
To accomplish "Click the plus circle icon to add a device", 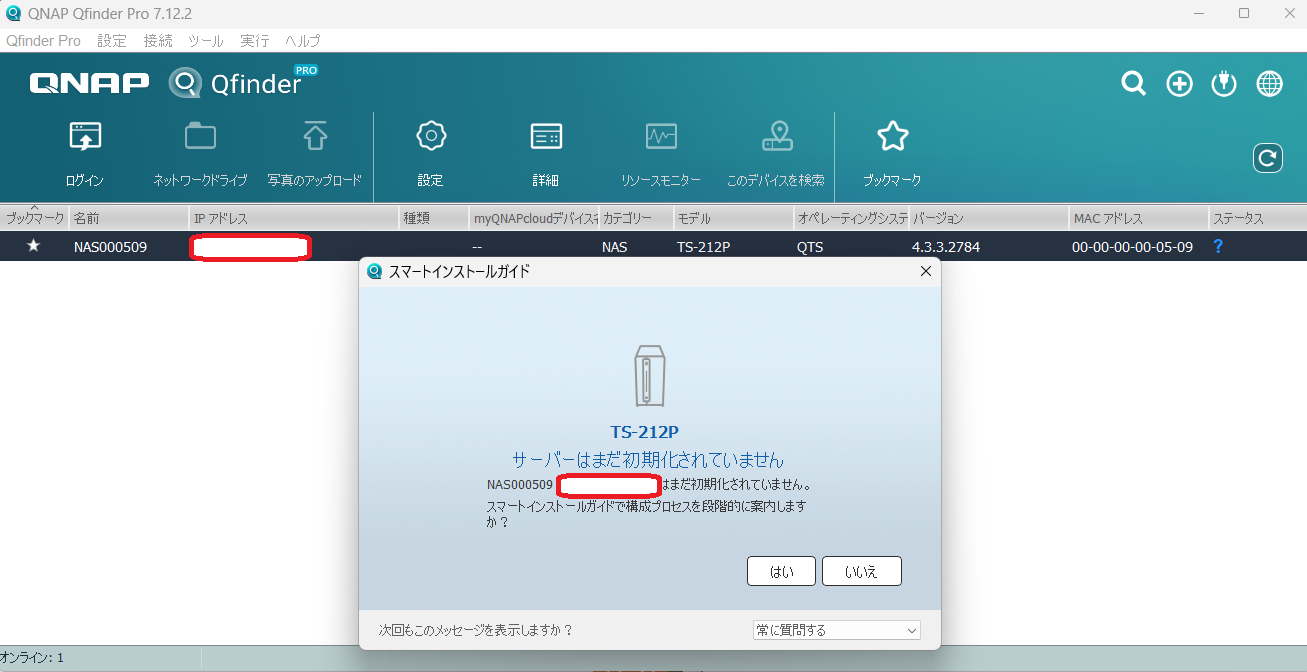I will 1178,83.
